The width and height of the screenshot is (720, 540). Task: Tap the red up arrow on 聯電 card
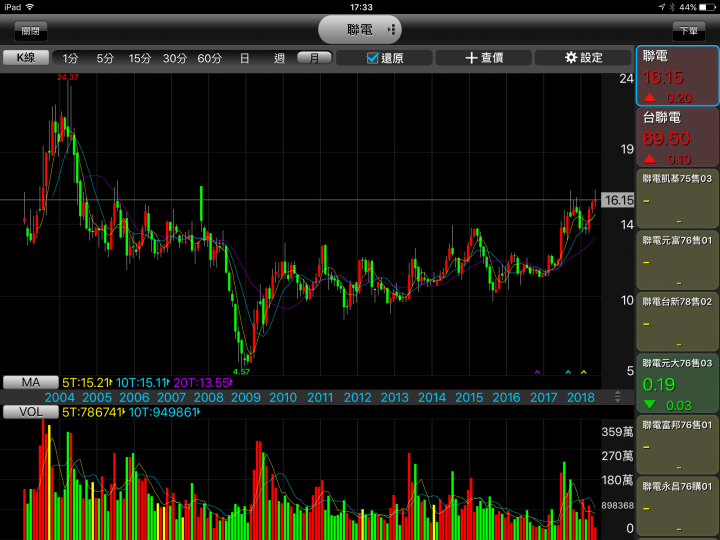(x=649, y=97)
